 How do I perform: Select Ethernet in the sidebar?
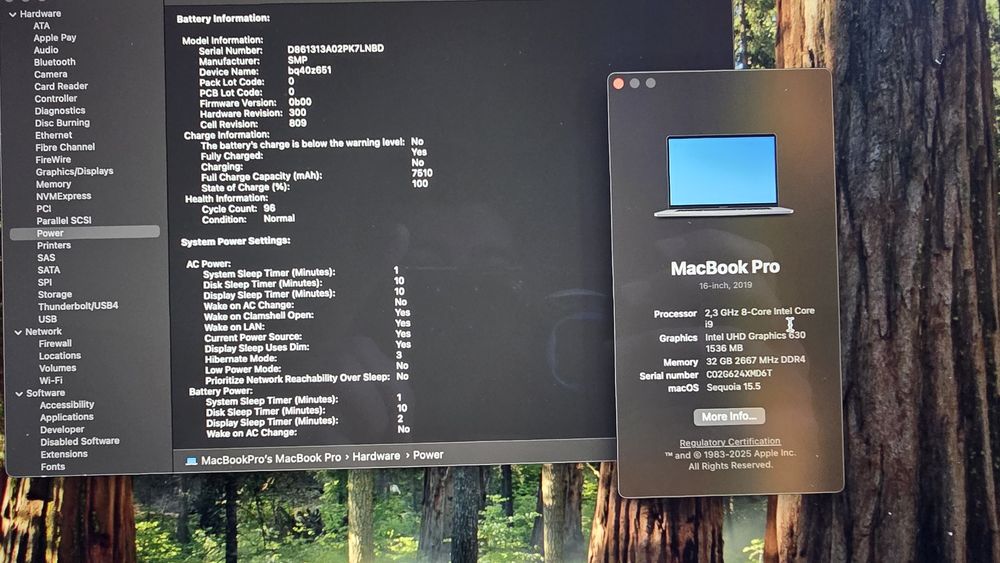pos(54,136)
